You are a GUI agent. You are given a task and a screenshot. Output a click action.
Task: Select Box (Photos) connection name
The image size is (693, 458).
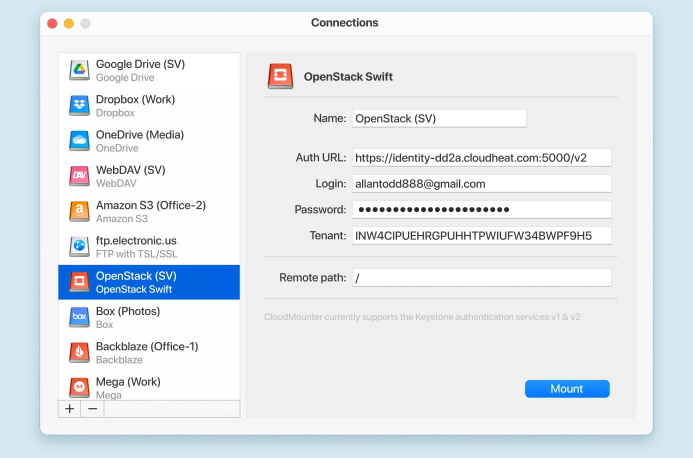coord(128,311)
